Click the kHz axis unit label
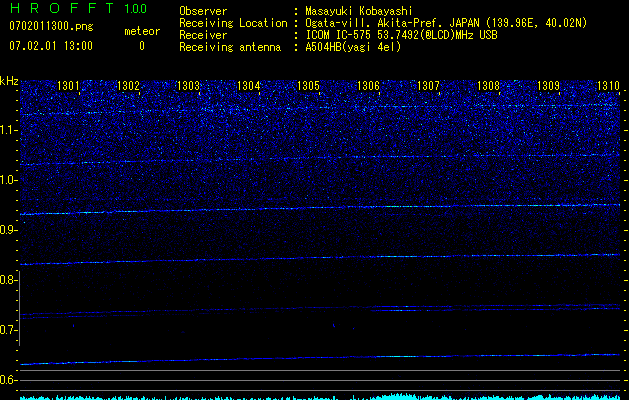 click(9, 81)
